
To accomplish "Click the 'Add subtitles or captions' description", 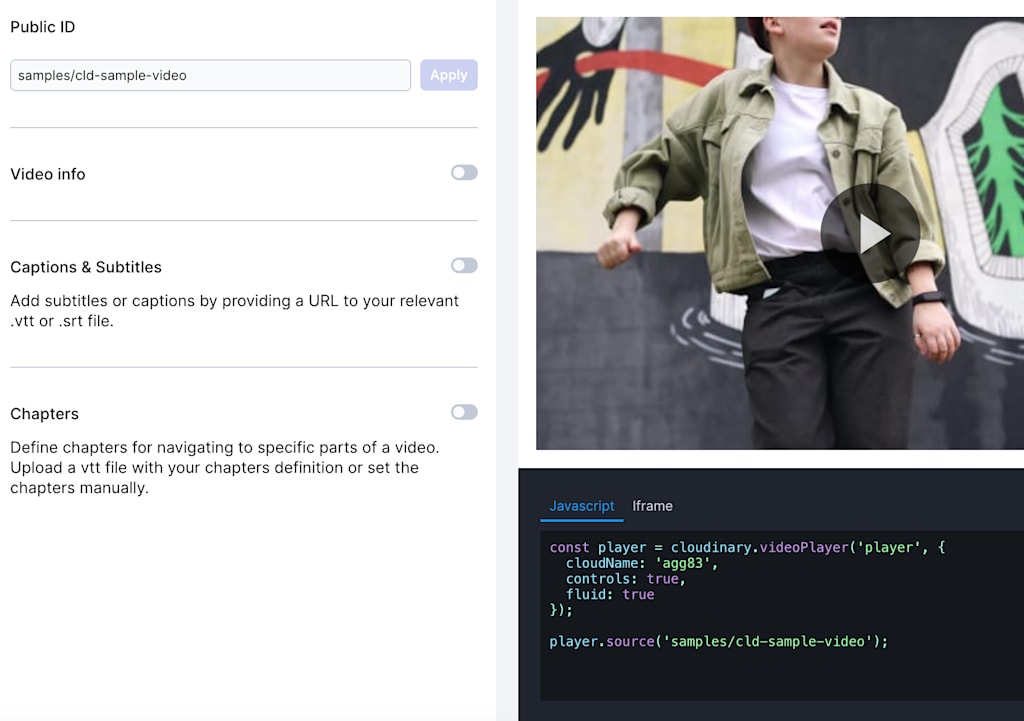I will tap(234, 311).
